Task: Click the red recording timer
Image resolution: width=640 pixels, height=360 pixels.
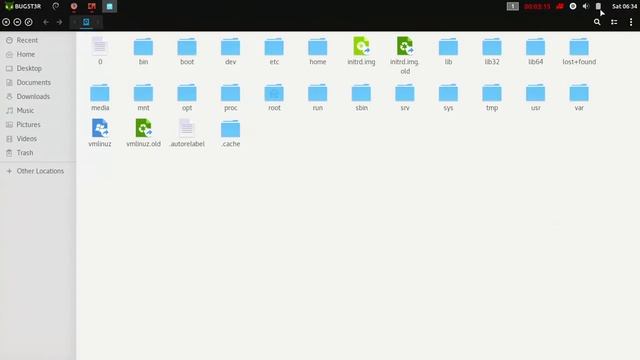Action: [537, 7]
